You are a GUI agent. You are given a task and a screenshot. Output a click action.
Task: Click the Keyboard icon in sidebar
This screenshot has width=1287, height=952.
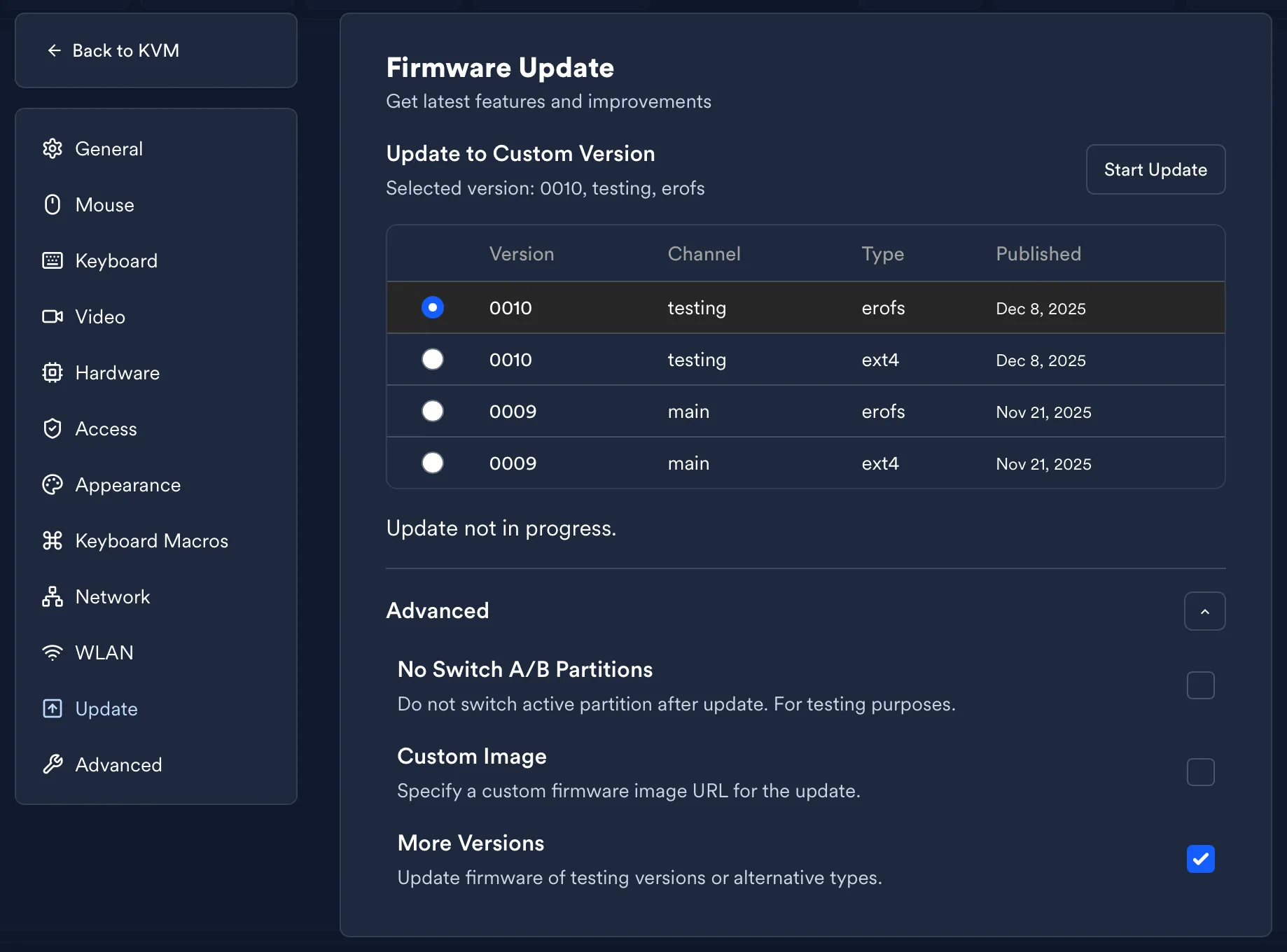pos(53,260)
